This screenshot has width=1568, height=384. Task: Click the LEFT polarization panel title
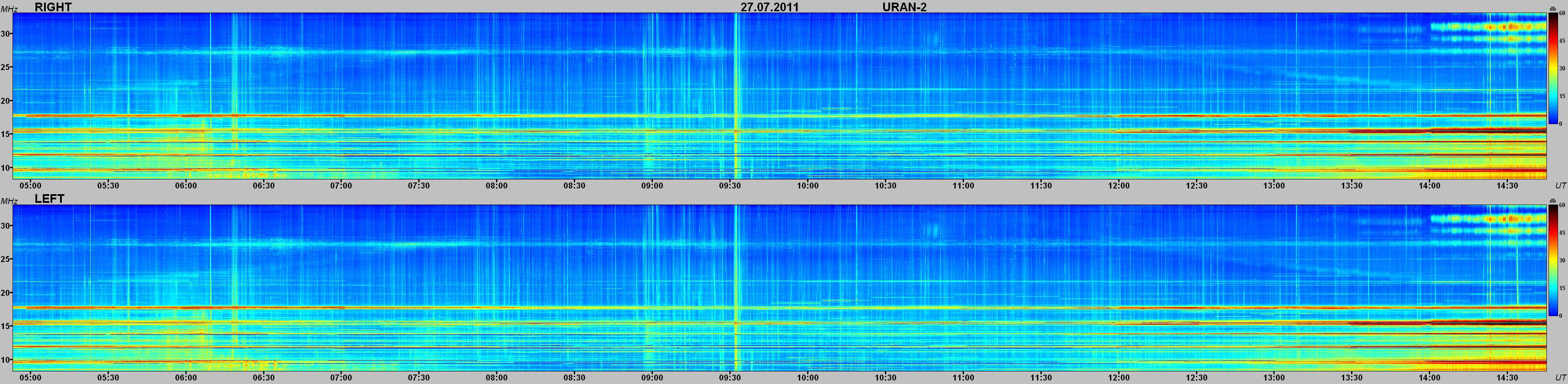[49, 199]
